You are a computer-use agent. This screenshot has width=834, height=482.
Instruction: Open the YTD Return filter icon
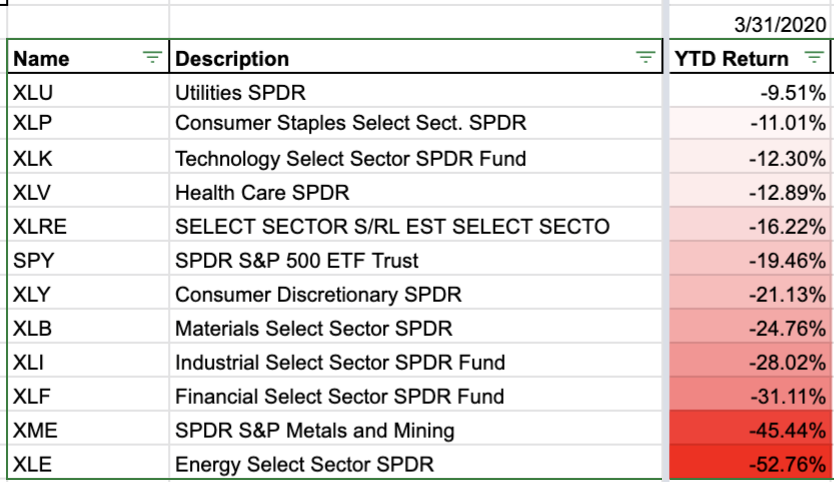coord(814,59)
